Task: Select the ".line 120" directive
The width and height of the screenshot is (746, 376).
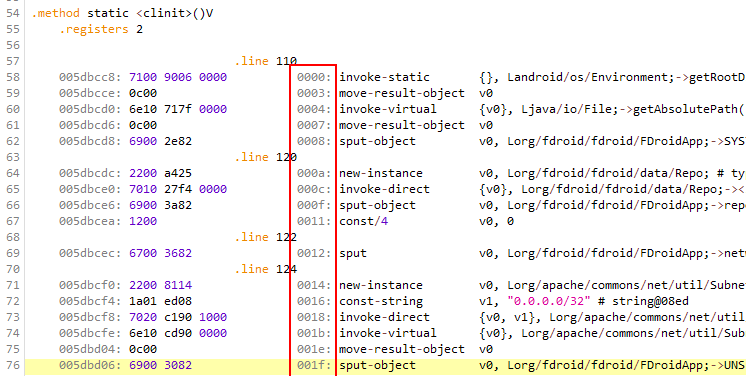Action: point(266,157)
